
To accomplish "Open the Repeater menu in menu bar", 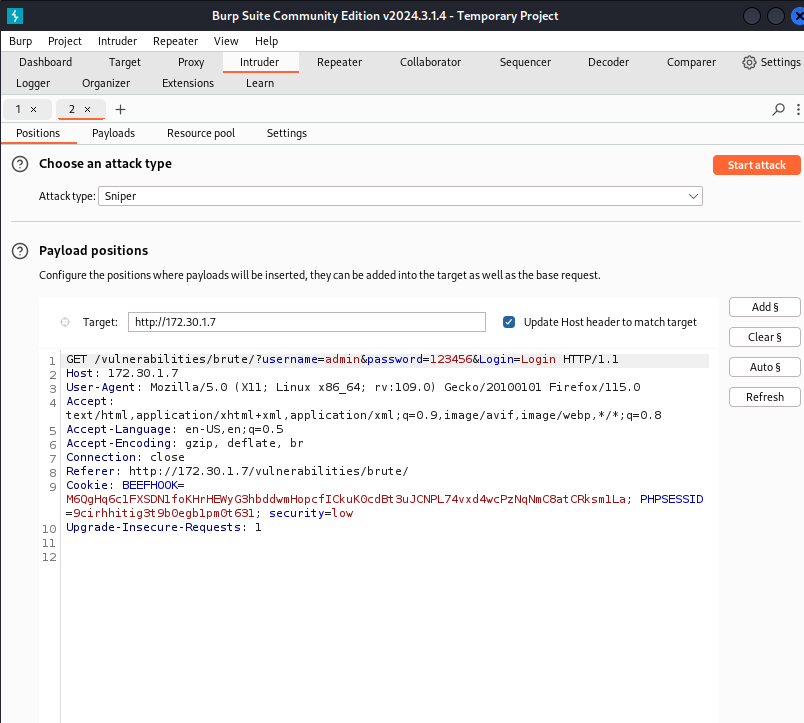I will click(175, 41).
